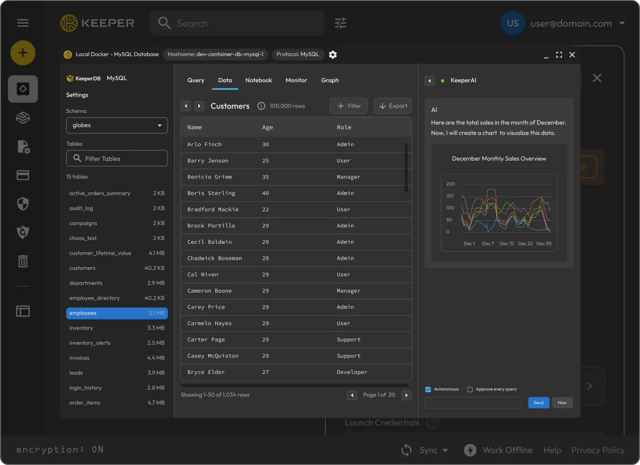640x465 pixels.
Task: Open the Sync dropdown arrow
Action: [x=445, y=450]
